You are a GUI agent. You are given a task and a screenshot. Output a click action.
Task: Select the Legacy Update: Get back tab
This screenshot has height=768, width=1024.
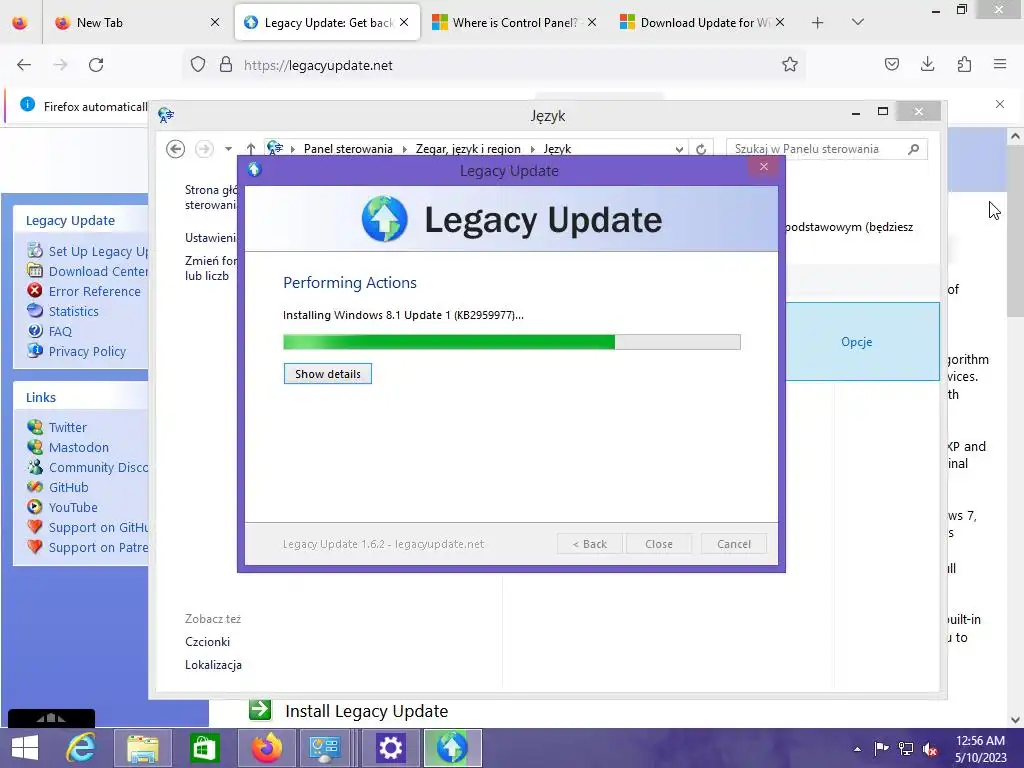pos(327,23)
